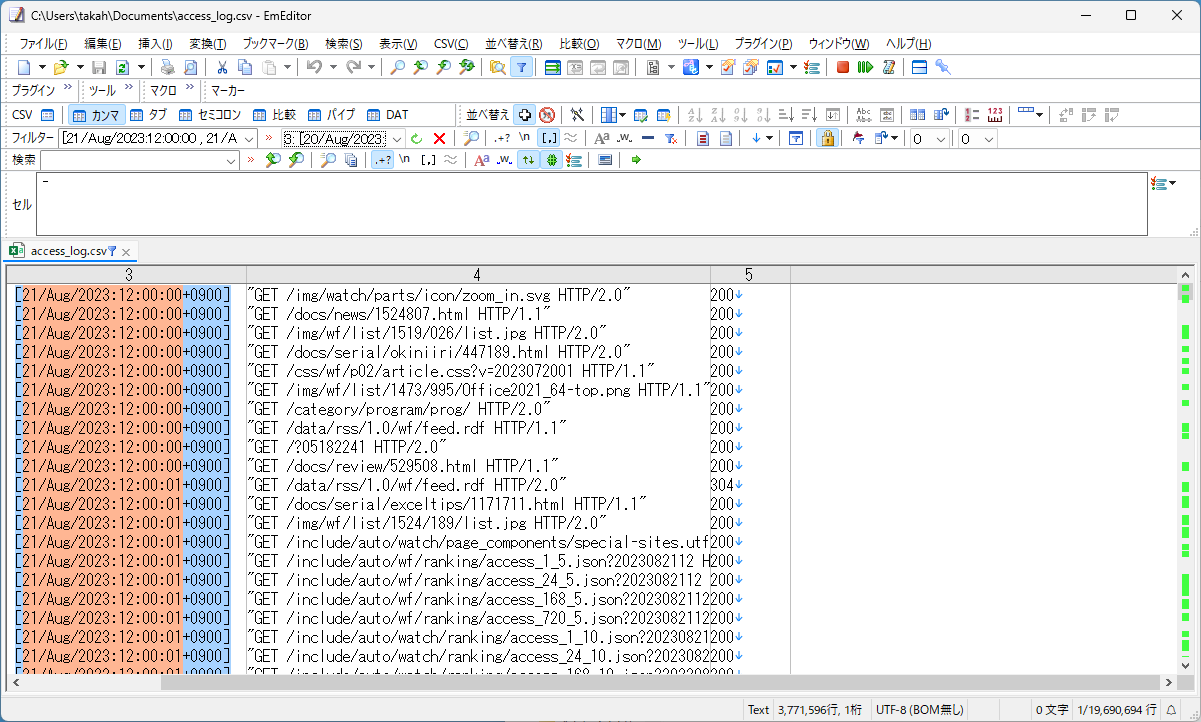Screen dimensions: 1201x722
Task: Expand the Plugins (プラグイン) toolbar chevron
Action: pos(68,89)
